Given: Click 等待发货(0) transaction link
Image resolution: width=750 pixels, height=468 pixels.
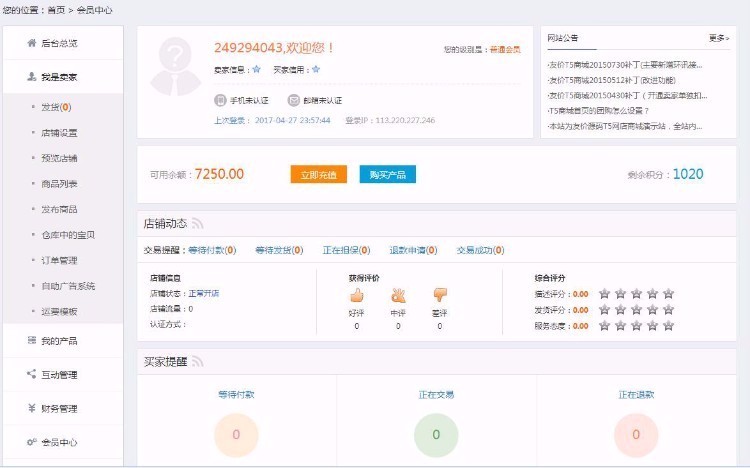Looking at the screenshot, I should pyautogui.click(x=279, y=250).
